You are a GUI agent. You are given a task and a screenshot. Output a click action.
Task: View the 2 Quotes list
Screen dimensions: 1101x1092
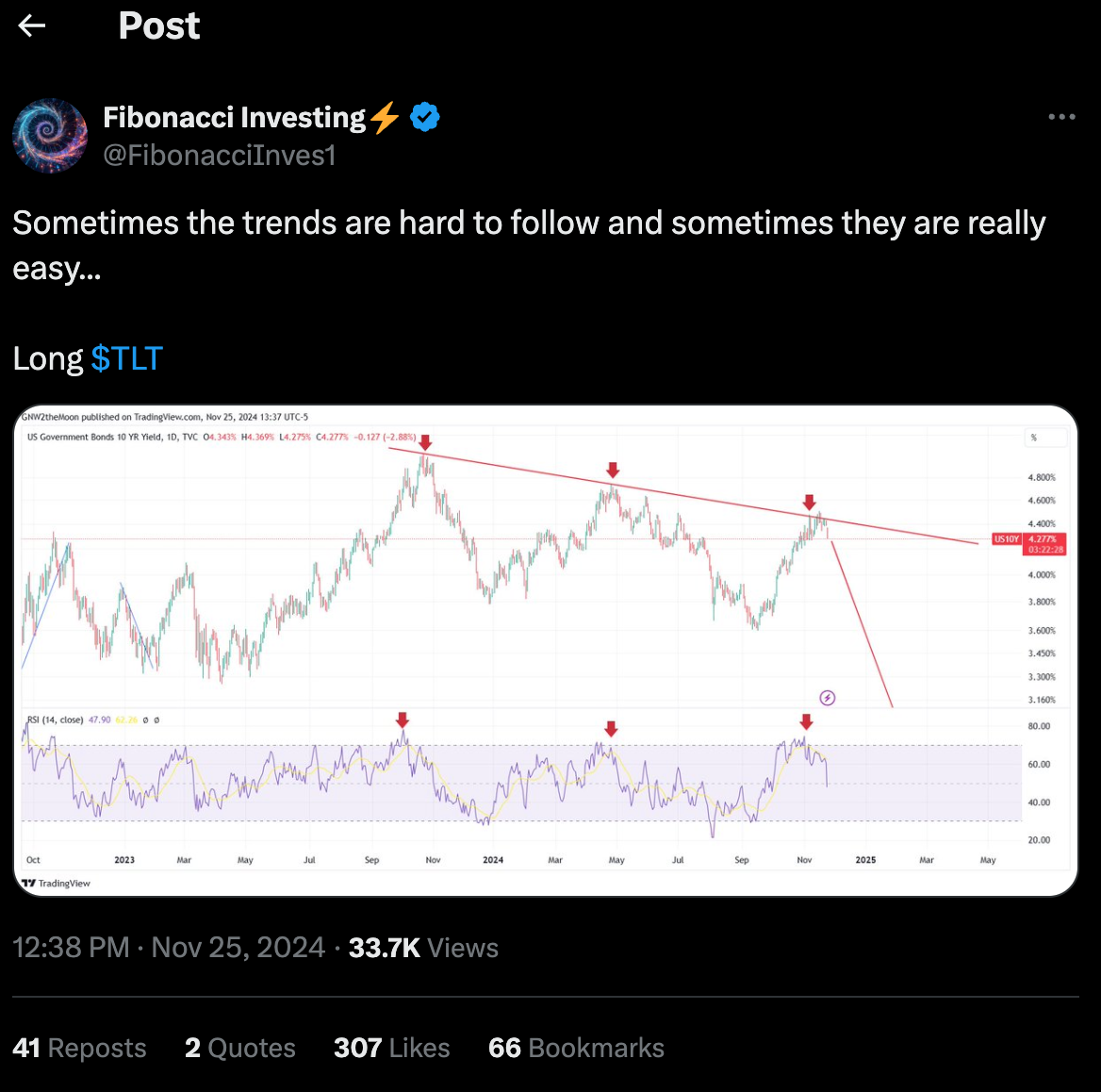(x=240, y=1048)
